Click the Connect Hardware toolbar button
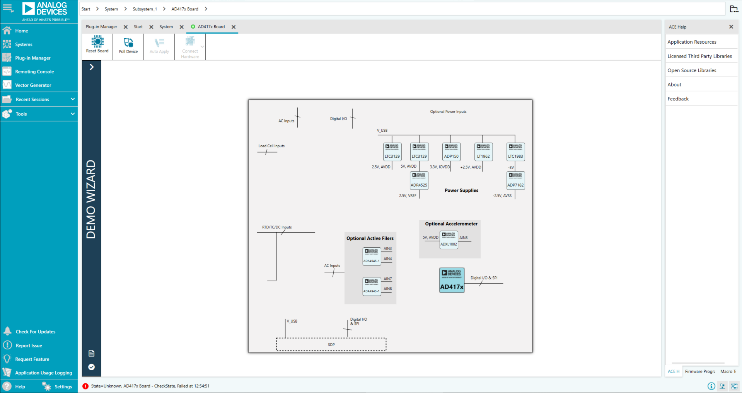 tap(190, 46)
